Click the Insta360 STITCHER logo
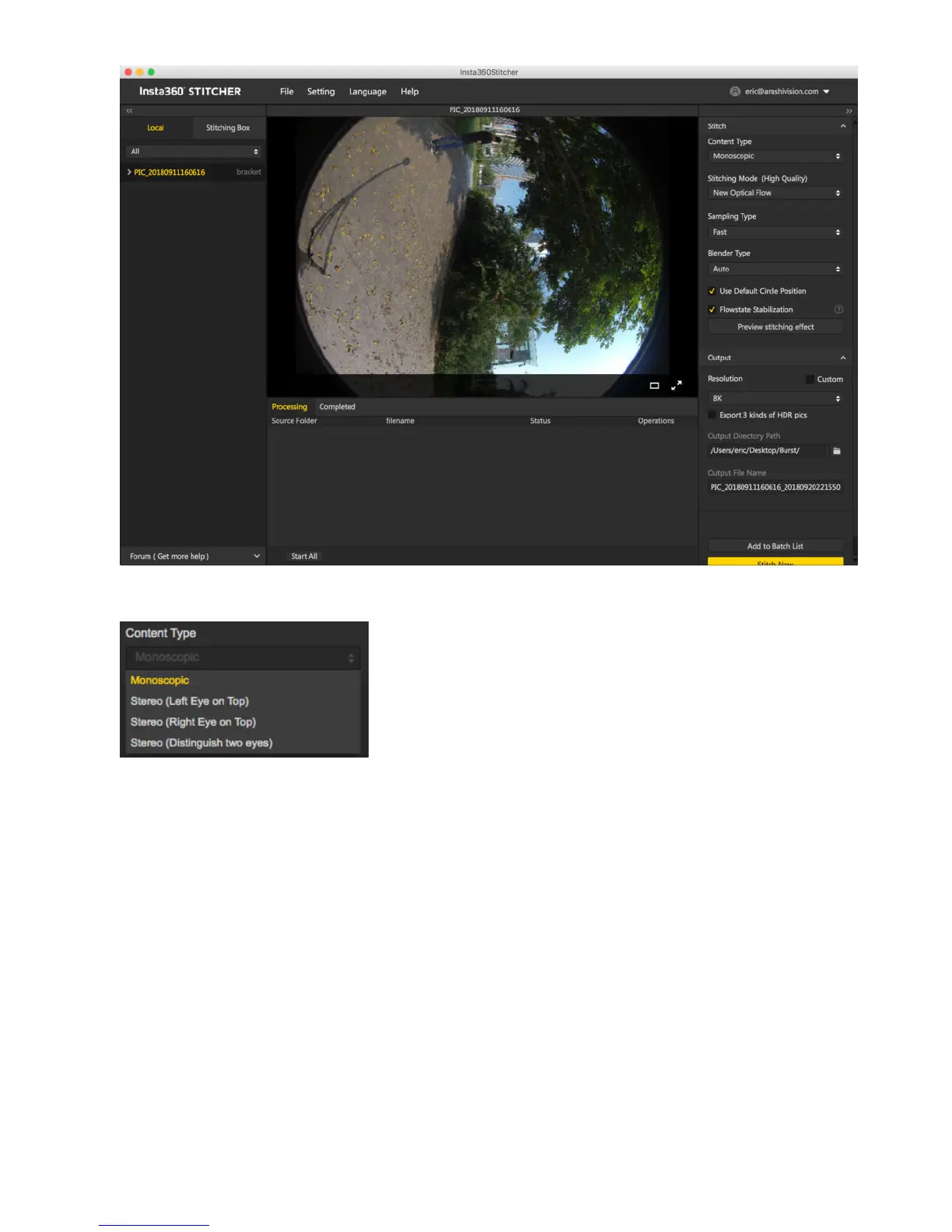Screen dimensions: 952x1232 point(190,92)
